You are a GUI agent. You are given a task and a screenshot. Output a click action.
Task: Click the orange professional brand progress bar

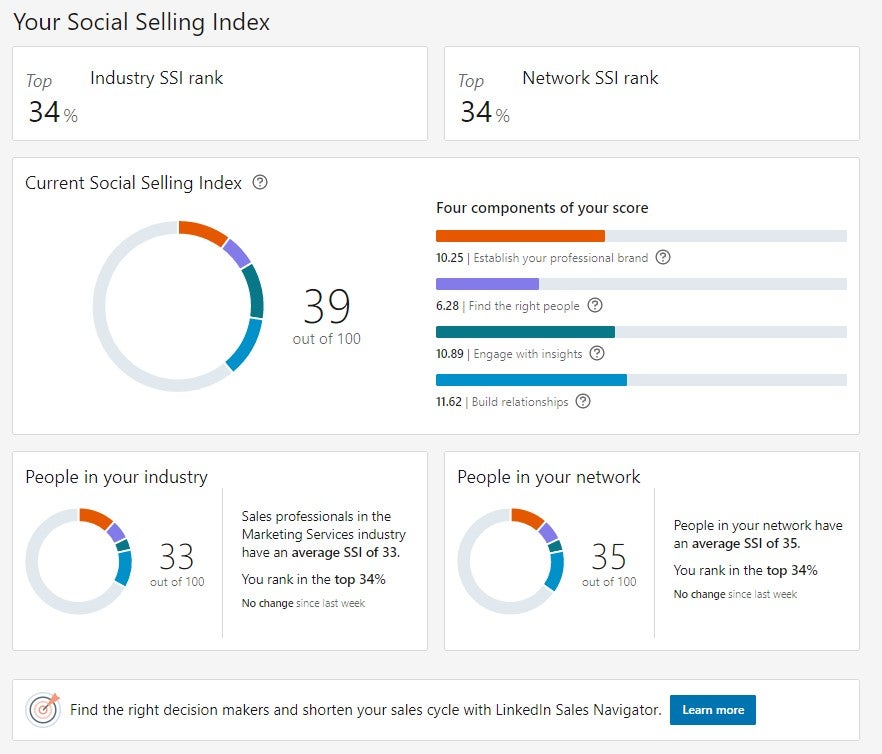[520, 236]
